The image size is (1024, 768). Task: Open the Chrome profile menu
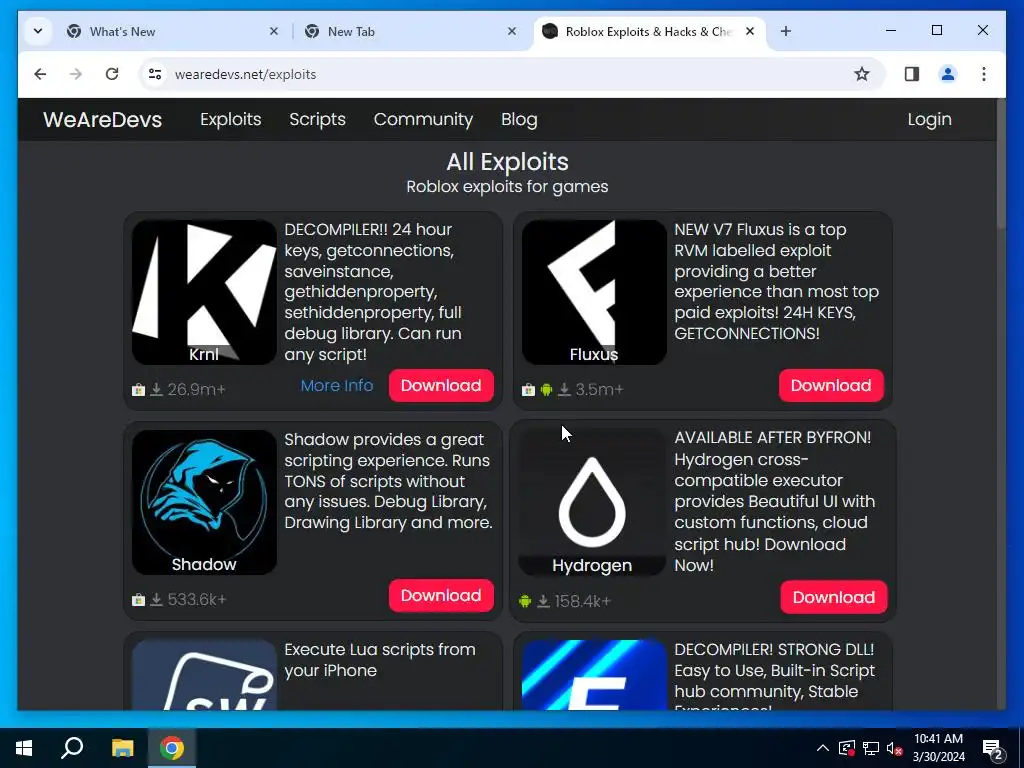(948, 74)
